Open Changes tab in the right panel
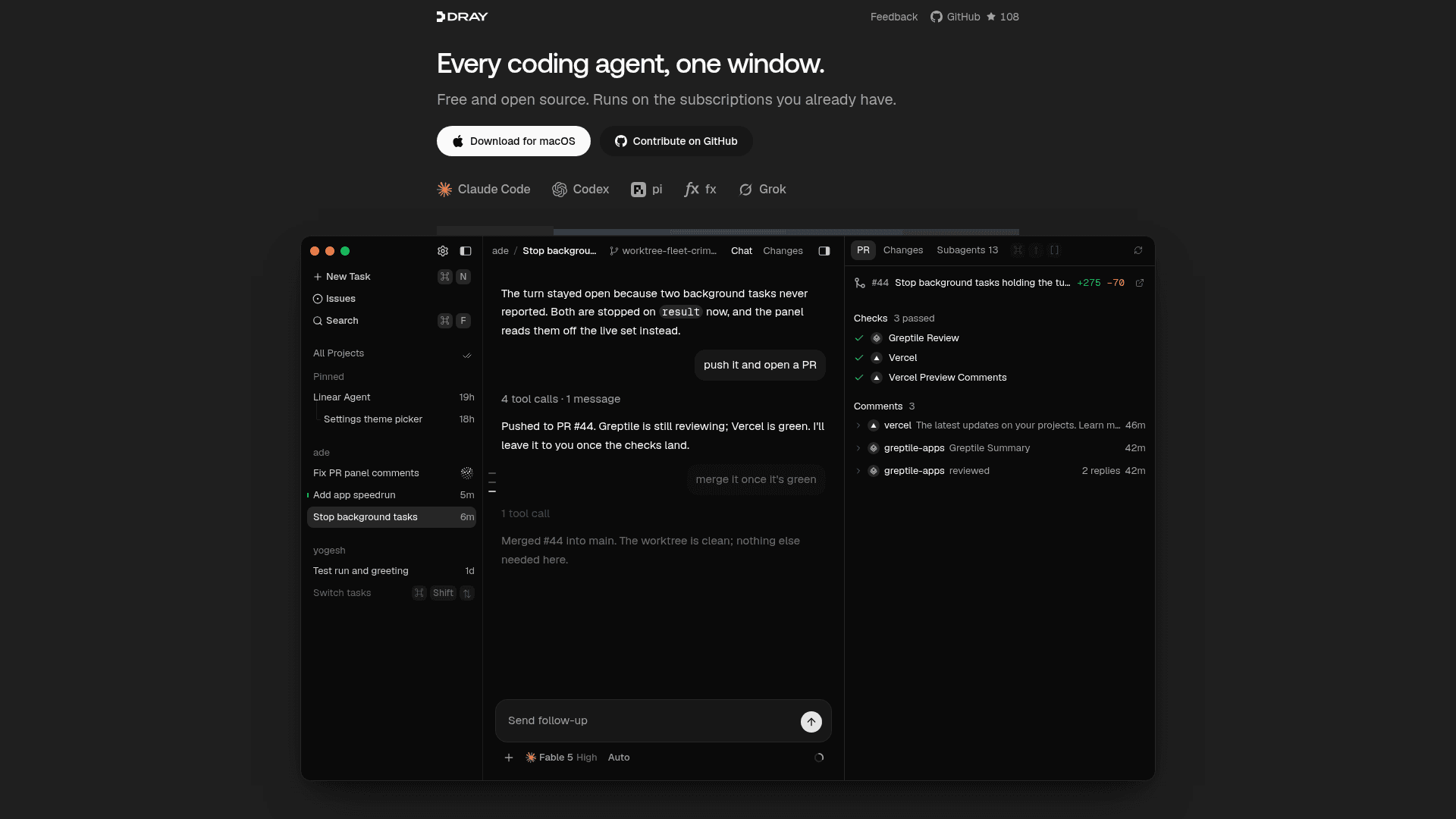The width and height of the screenshot is (1456, 819). 903,250
